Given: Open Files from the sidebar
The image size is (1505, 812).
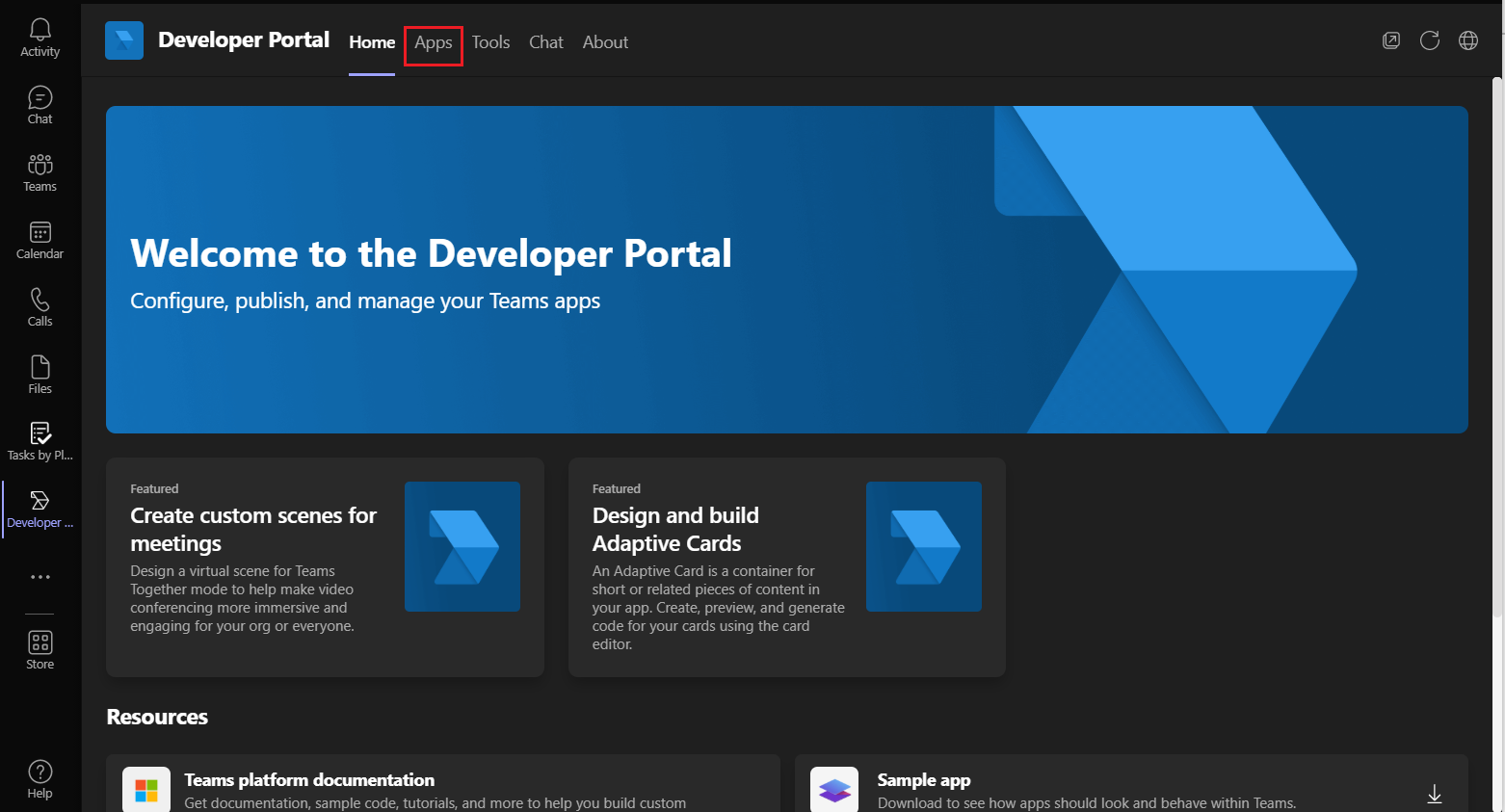Looking at the screenshot, I should pos(40,376).
